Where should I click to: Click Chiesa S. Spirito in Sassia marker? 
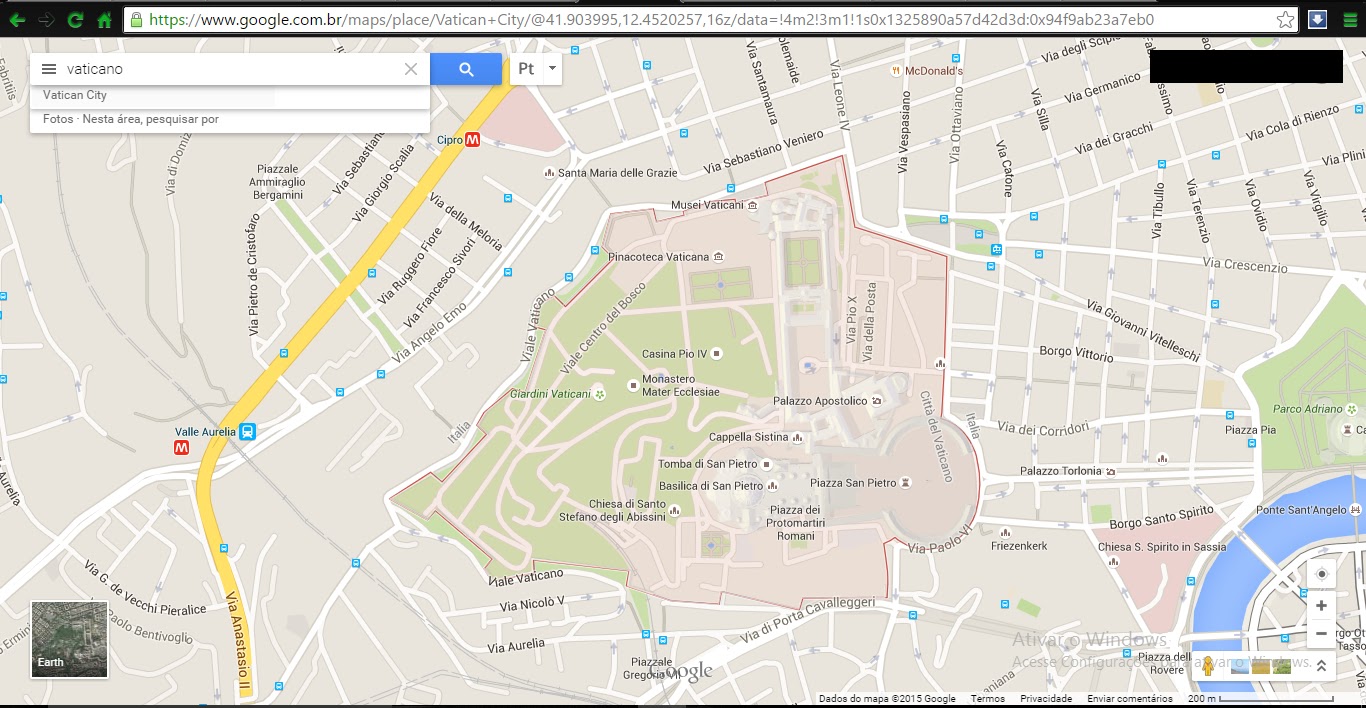pyautogui.click(x=1115, y=563)
